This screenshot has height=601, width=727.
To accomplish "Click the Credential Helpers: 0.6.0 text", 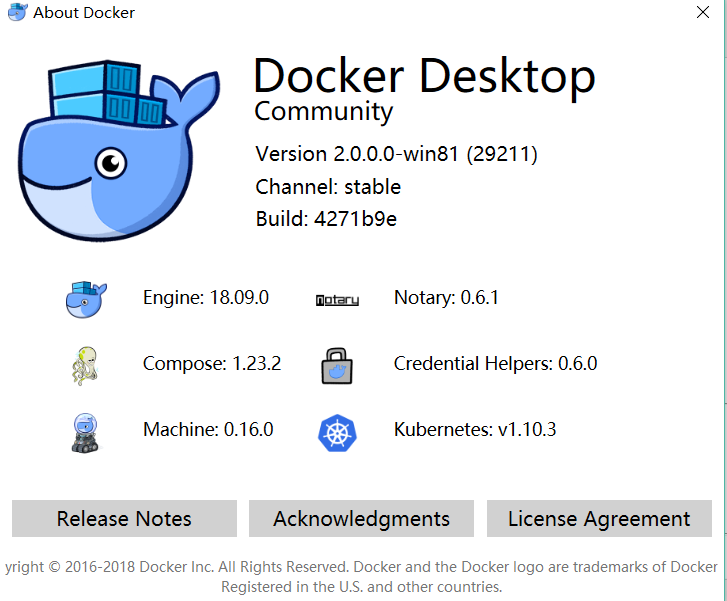I will [x=496, y=364].
